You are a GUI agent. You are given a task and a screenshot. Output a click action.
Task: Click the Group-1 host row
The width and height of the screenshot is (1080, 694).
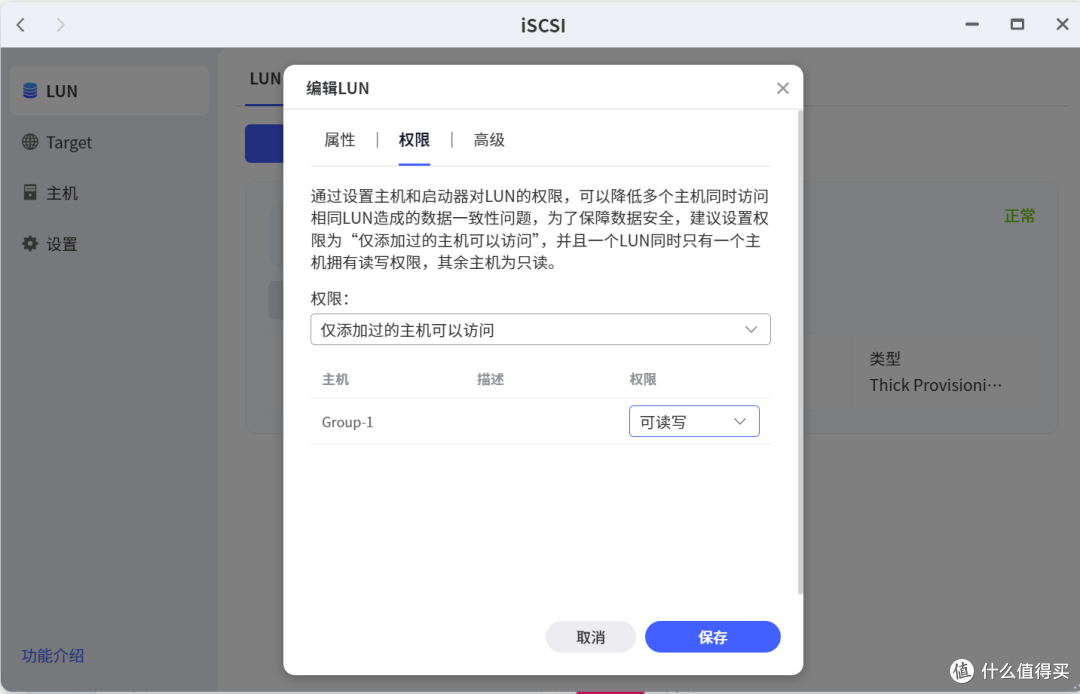540,421
